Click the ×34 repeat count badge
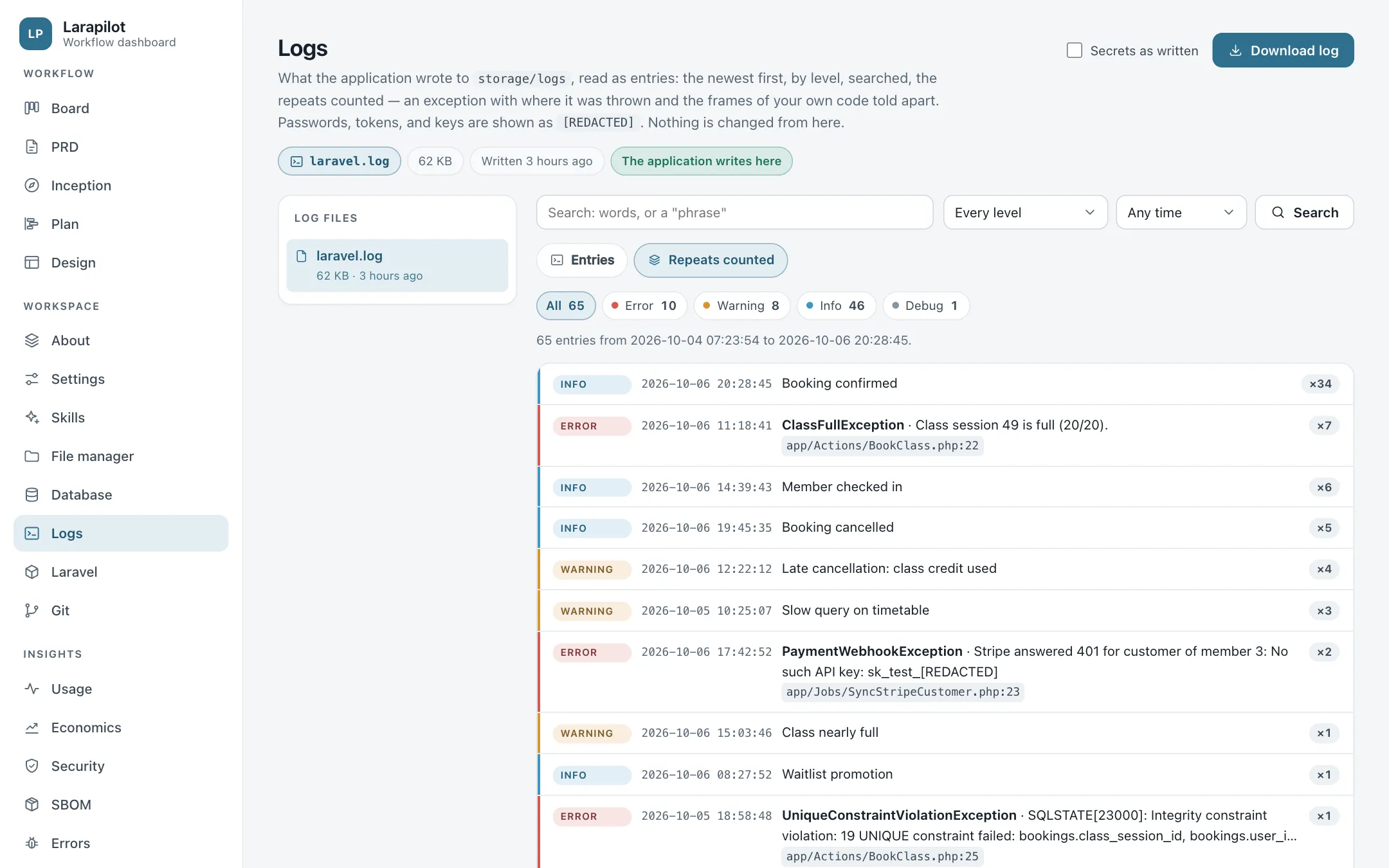The height and width of the screenshot is (868, 1389). pos(1320,384)
